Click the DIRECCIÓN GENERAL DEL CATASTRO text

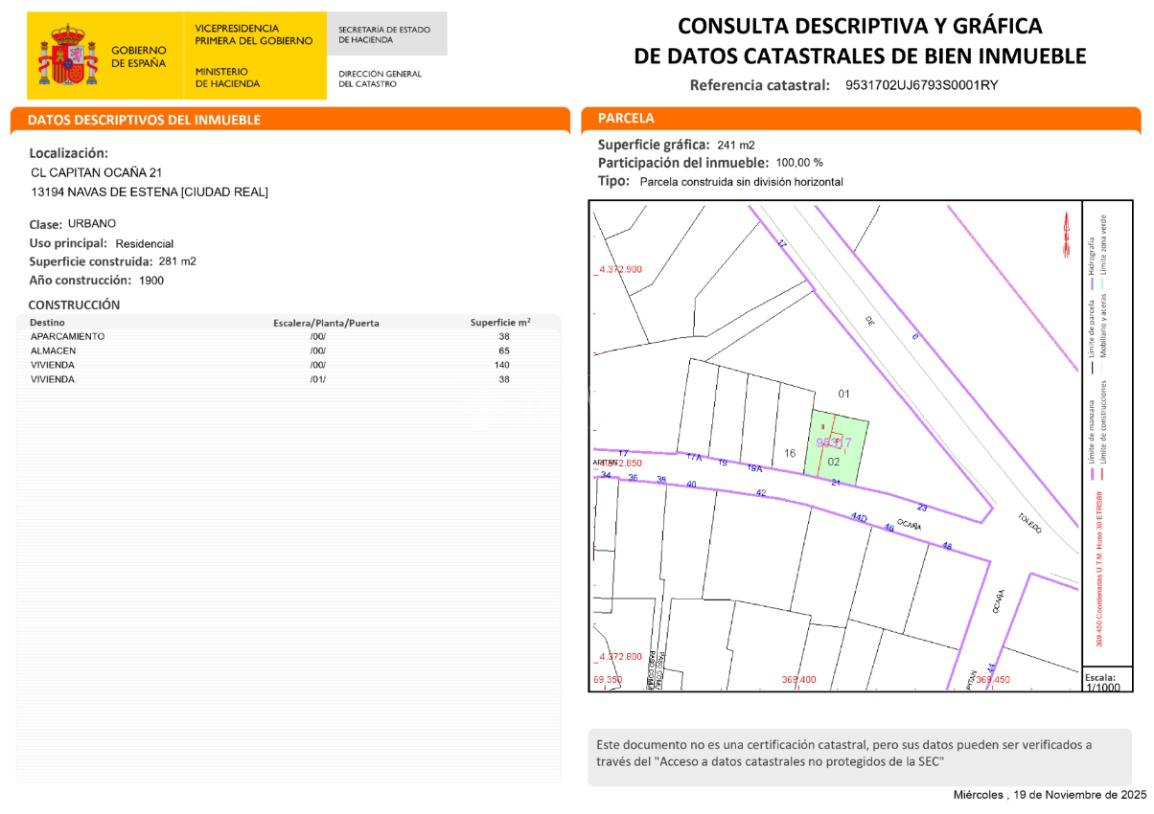(x=380, y=78)
